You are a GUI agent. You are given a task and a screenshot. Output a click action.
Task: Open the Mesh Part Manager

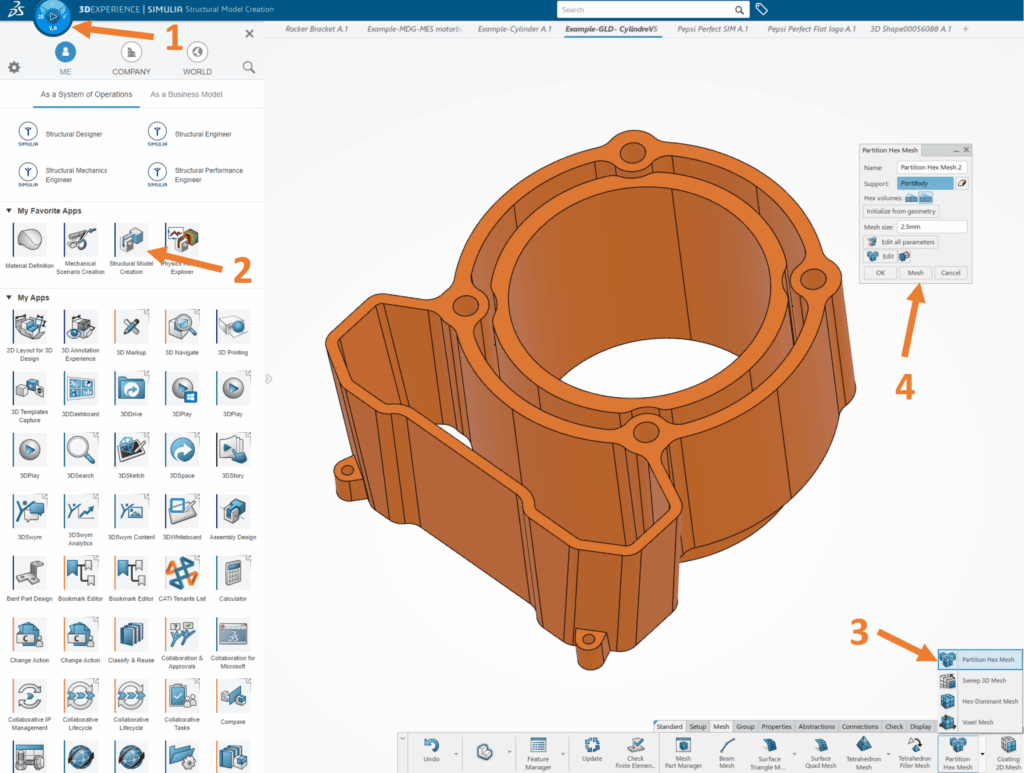click(684, 746)
